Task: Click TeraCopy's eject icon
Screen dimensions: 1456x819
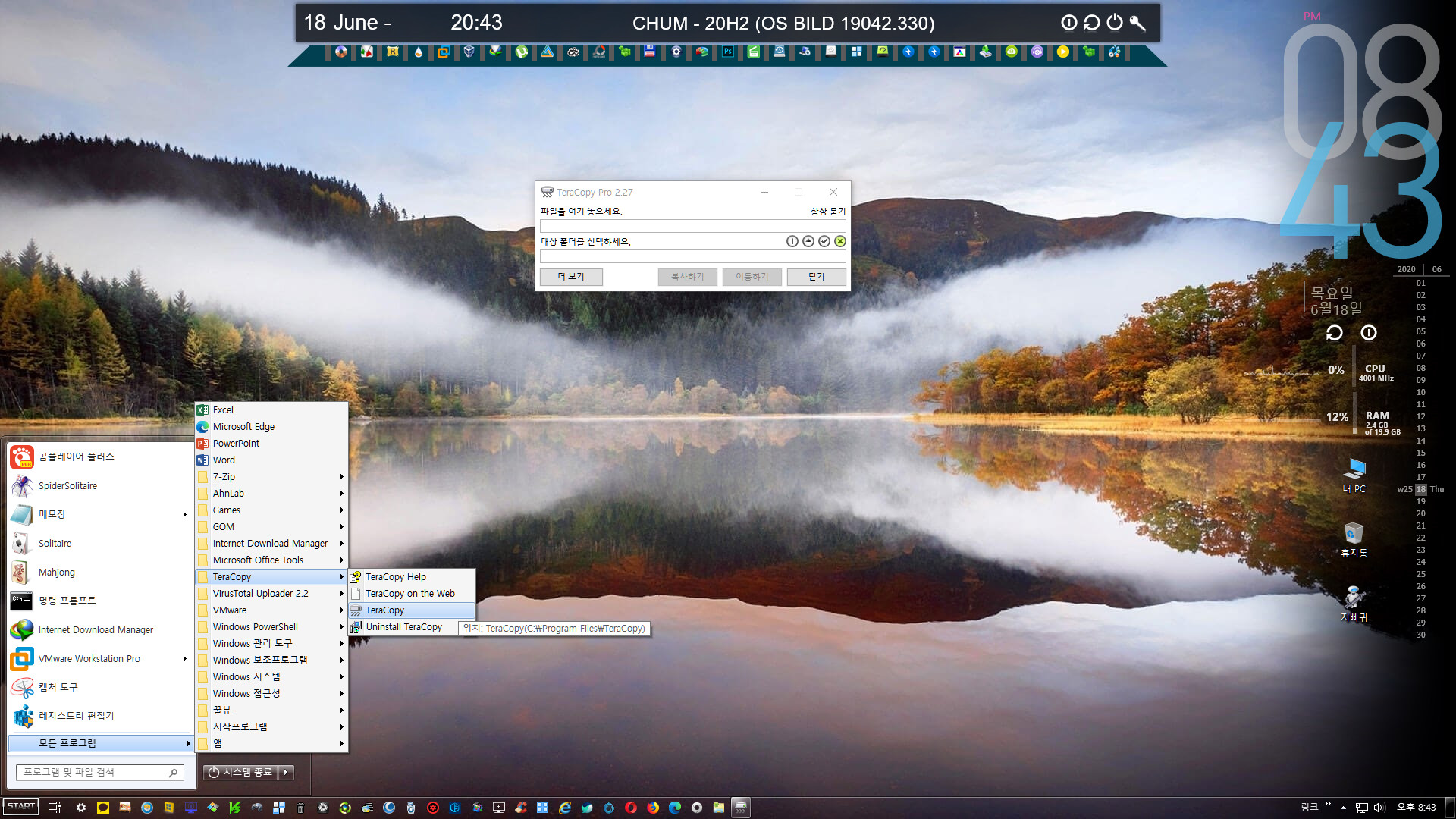Action: (x=808, y=241)
